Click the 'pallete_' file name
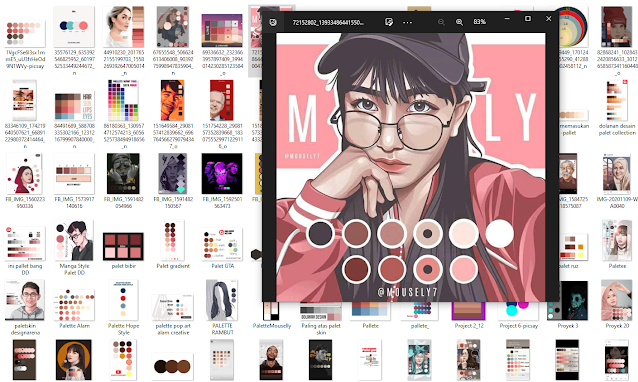This screenshot has height=382, width=638. click(x=420, y=326)
